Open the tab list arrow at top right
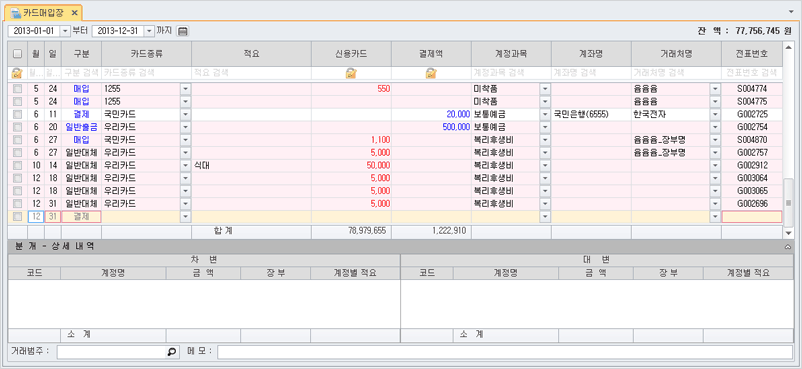The width and height of the screenshot is (802, 369). (x=791, y=11)
